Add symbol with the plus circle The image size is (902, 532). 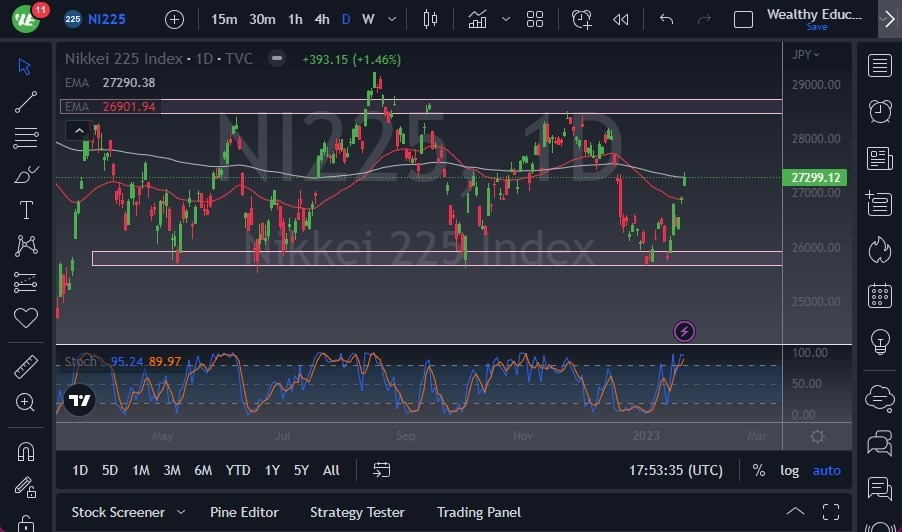click(174, 19)
